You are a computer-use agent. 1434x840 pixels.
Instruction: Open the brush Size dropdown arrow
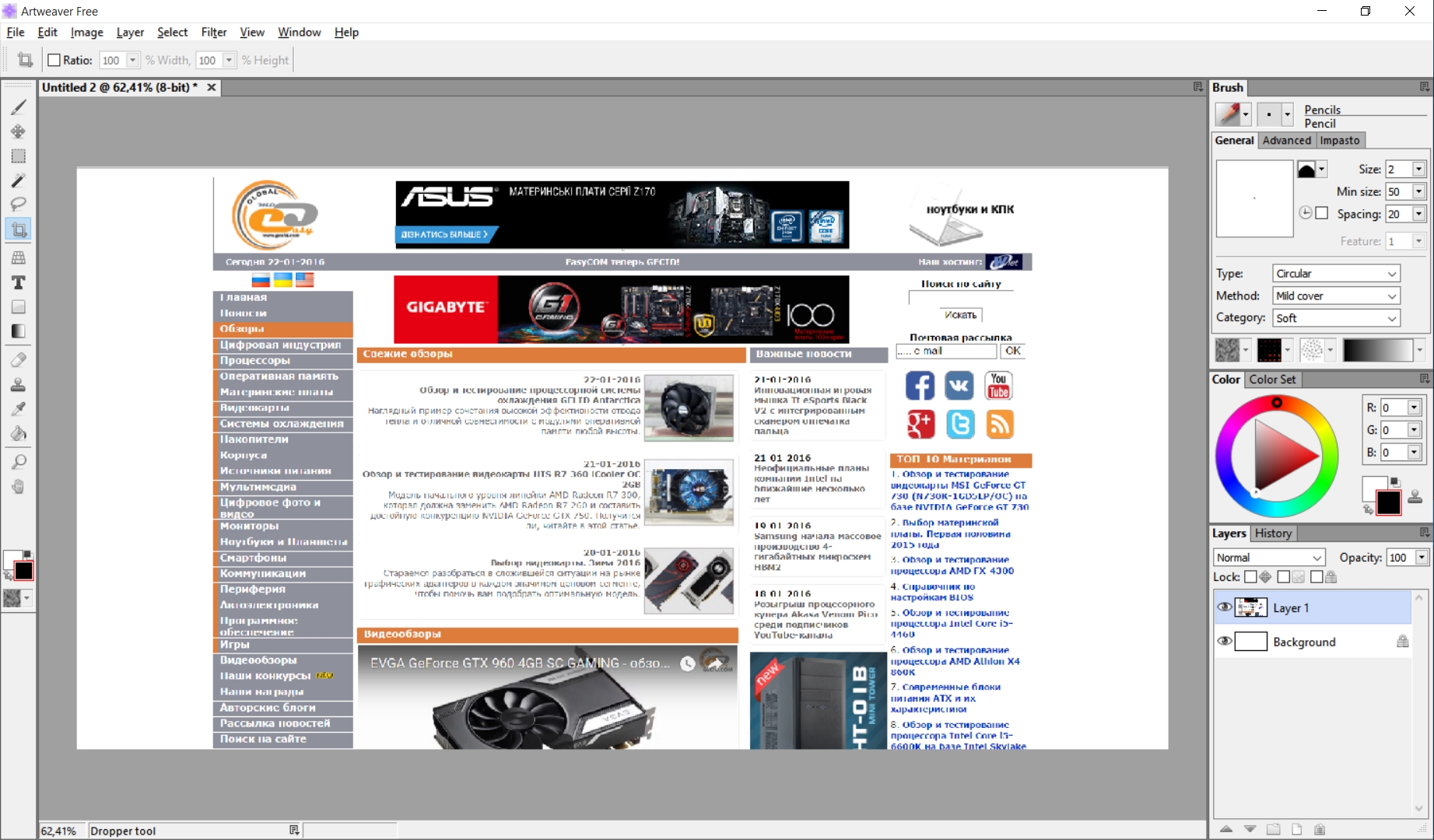point(1418,169)
